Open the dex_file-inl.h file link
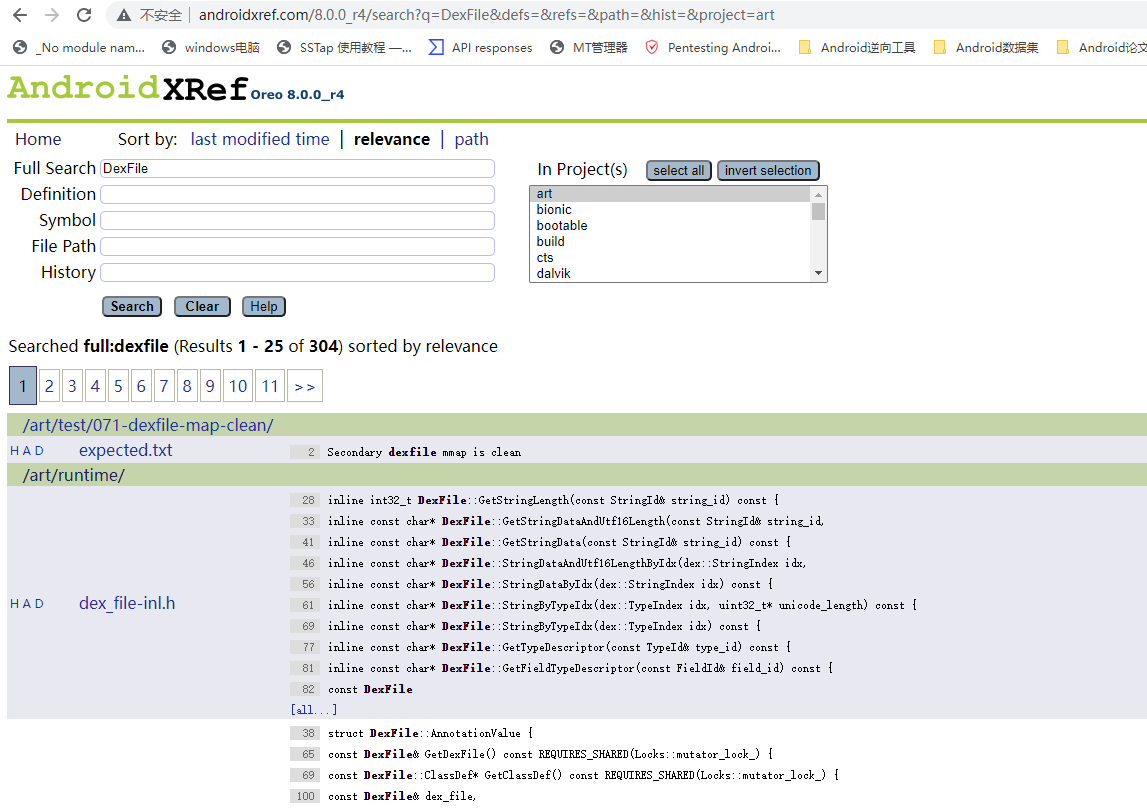Screen dimensions: 1147x810 (127, 604)
